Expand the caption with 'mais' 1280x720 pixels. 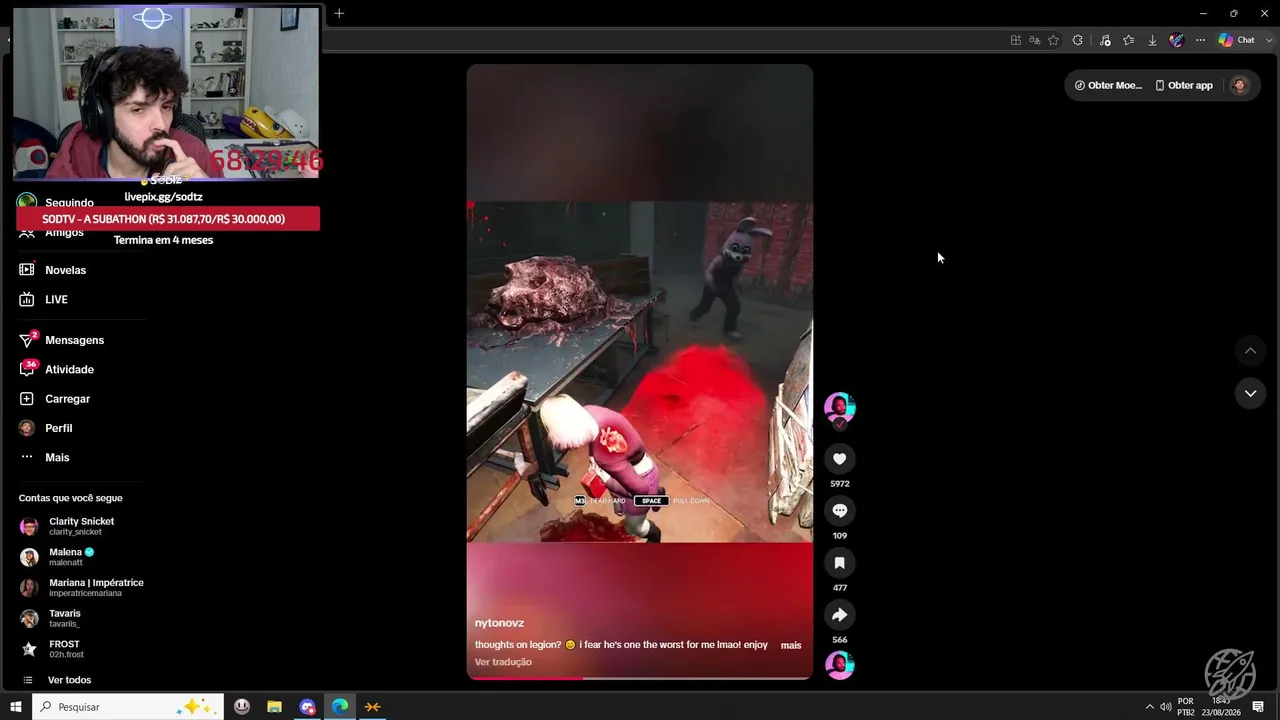point(791,645)
